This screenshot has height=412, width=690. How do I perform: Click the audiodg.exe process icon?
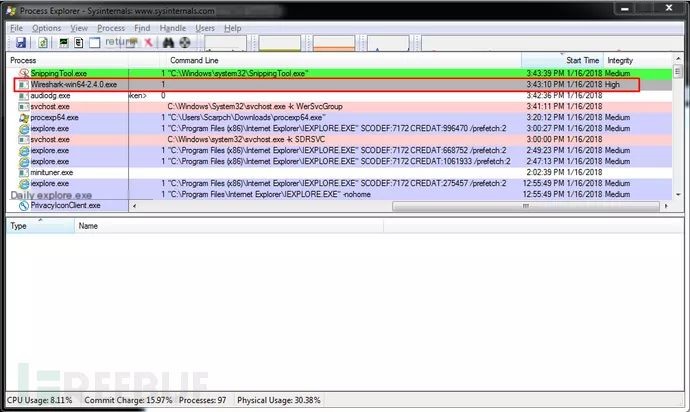tap(24, 96)
